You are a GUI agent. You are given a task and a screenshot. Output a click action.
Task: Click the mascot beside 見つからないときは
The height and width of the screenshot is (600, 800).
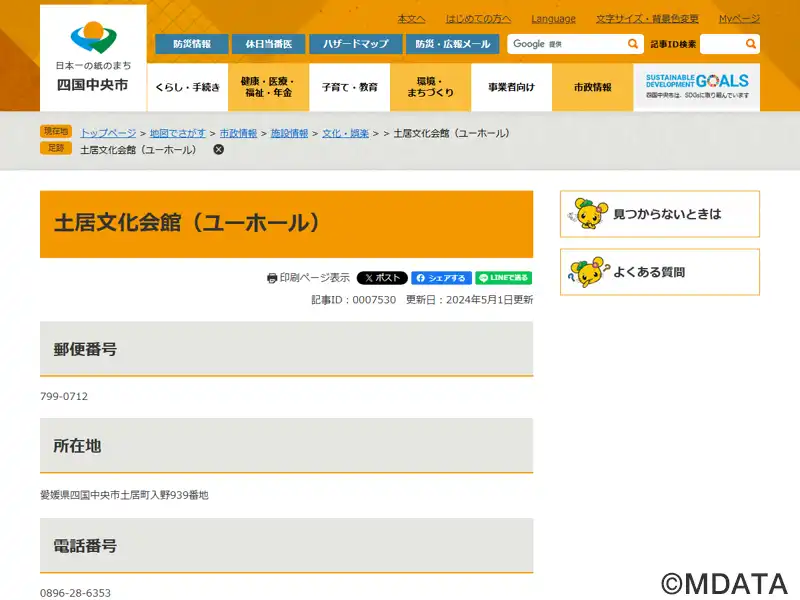[588, 214]
